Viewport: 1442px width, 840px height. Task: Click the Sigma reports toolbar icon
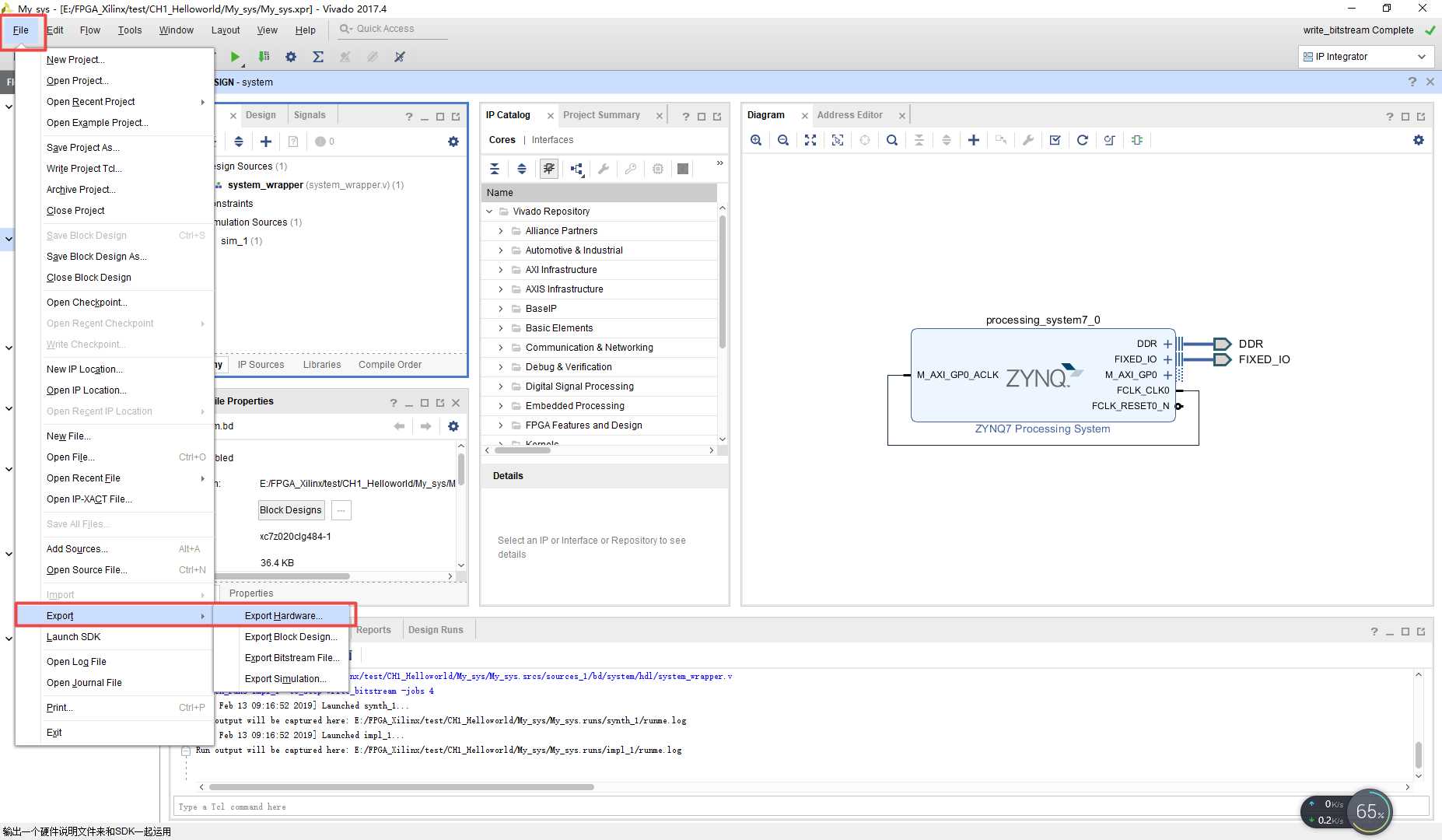point(318,57)
